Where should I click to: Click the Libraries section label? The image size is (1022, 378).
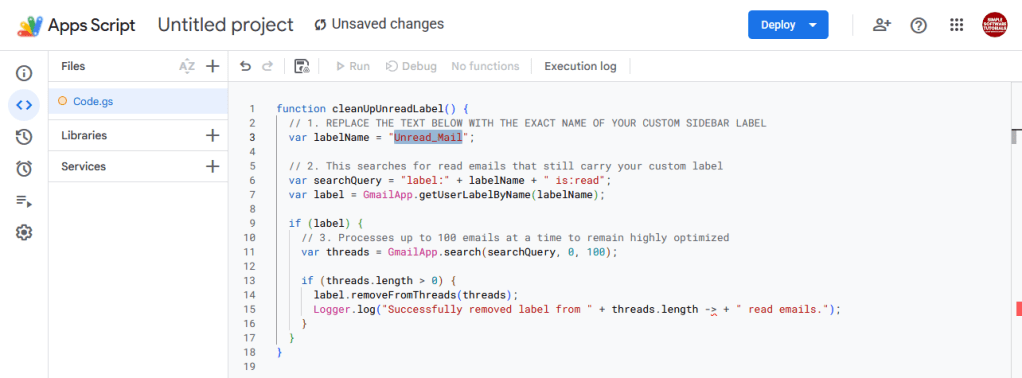click(84, 136)
